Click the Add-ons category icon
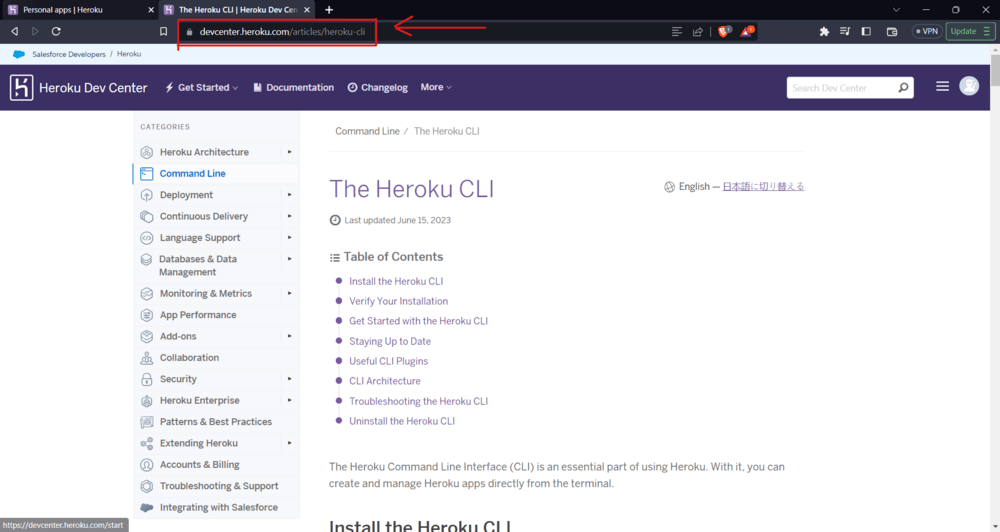The height and width of the screenshot is (532, 1000). 147,336
